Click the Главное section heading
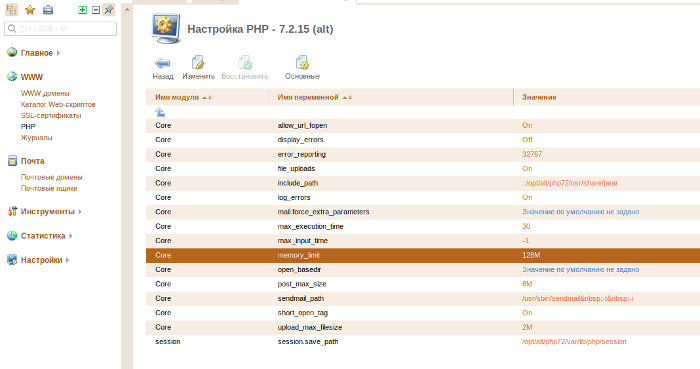700x369 pixels. coord(37,53)
